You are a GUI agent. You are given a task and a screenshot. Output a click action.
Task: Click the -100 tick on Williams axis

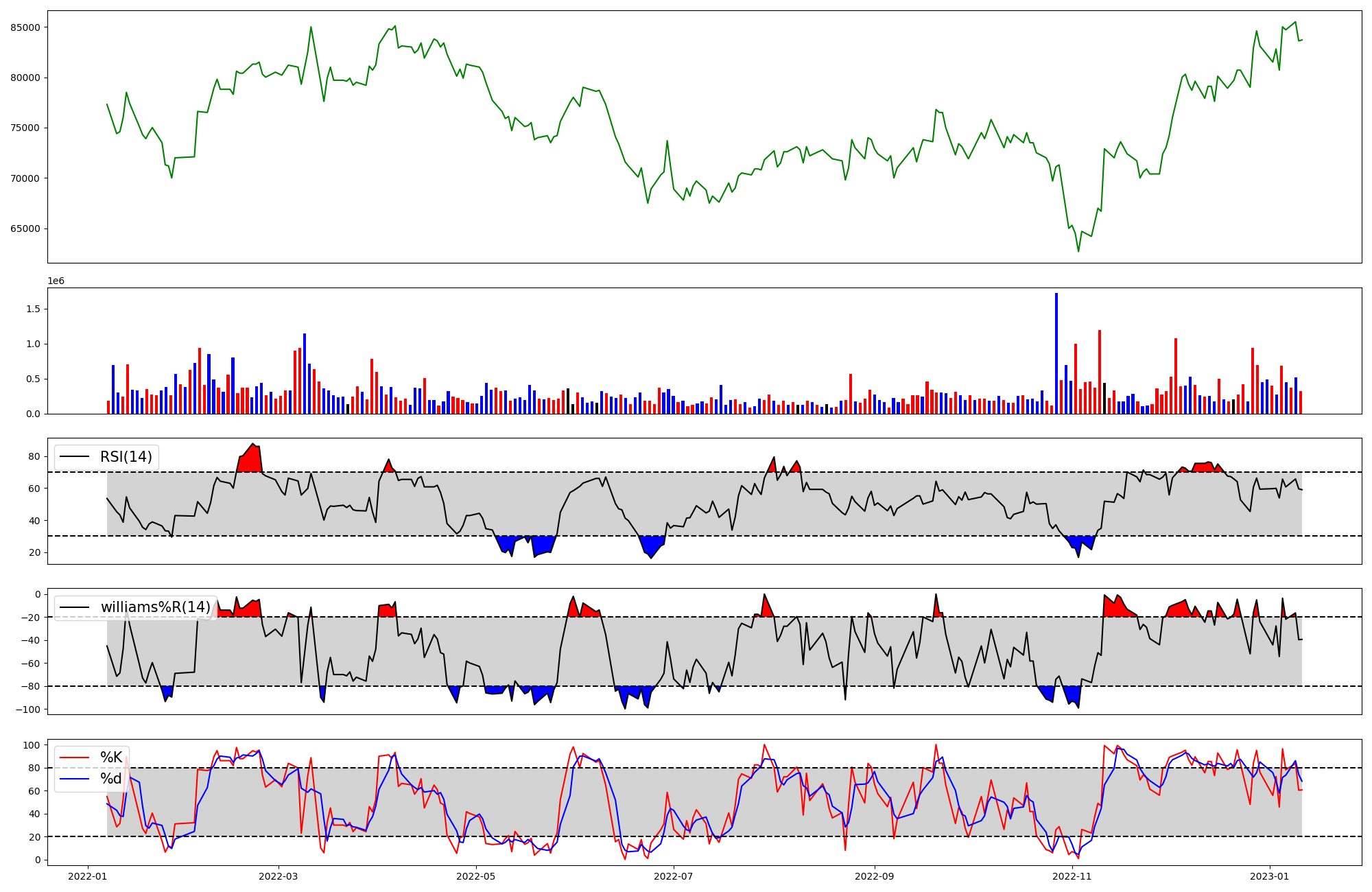[x=29, y=709]
